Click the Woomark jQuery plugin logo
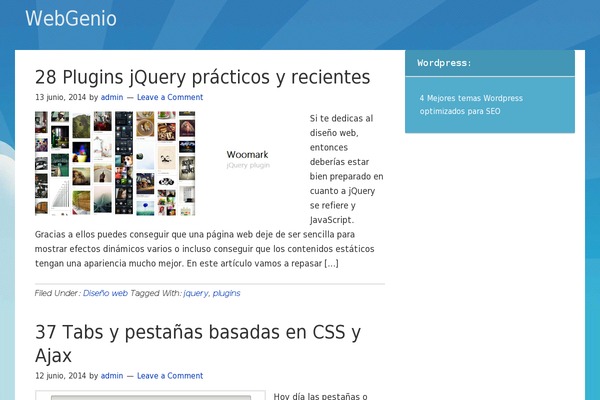This screenshot has width=600, height=400. point(248,160)
